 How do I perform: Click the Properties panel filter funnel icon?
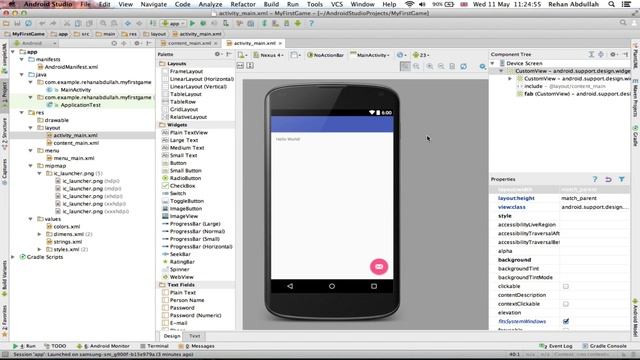[x=622, y=179]
